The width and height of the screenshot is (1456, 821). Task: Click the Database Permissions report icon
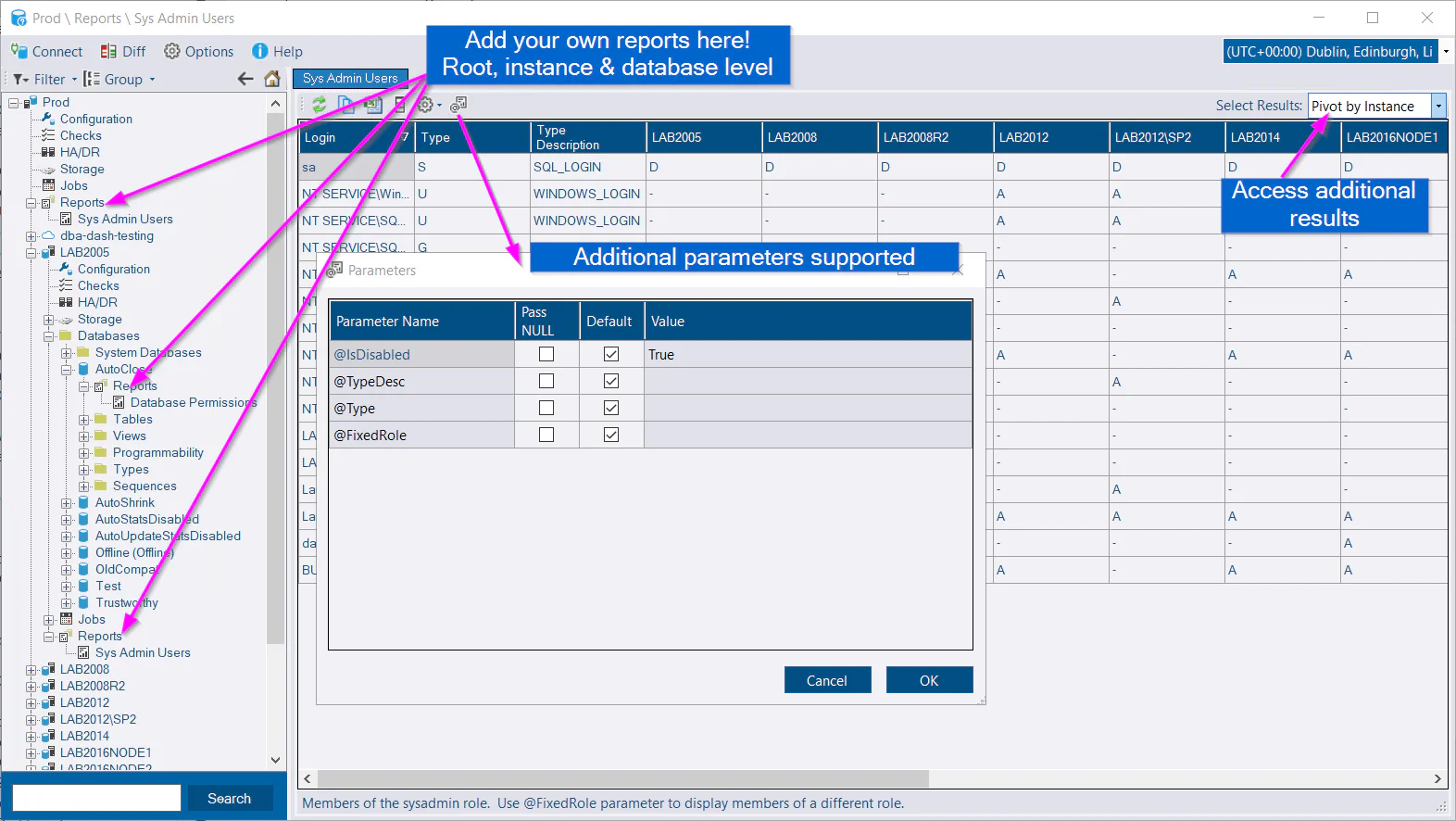[x=119, y=402]
